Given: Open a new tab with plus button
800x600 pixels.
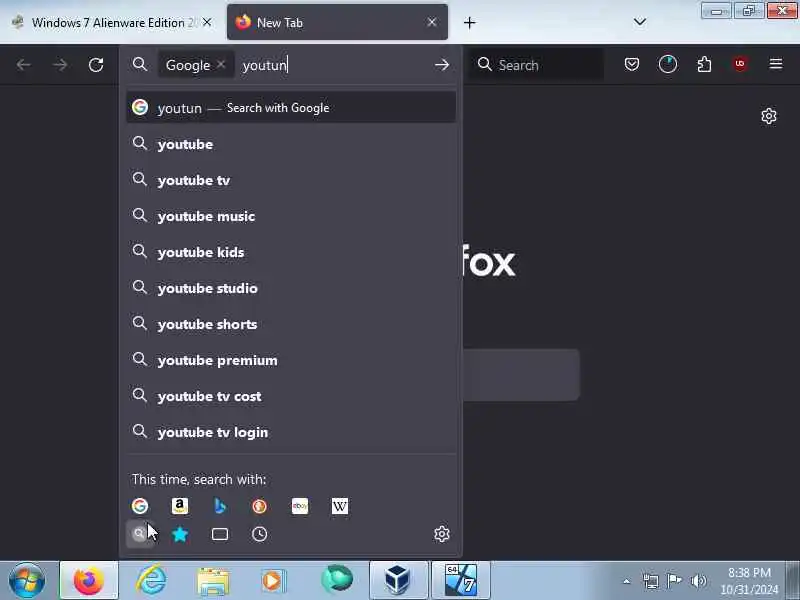Looking at the screenshot, I should coord(469,22).
